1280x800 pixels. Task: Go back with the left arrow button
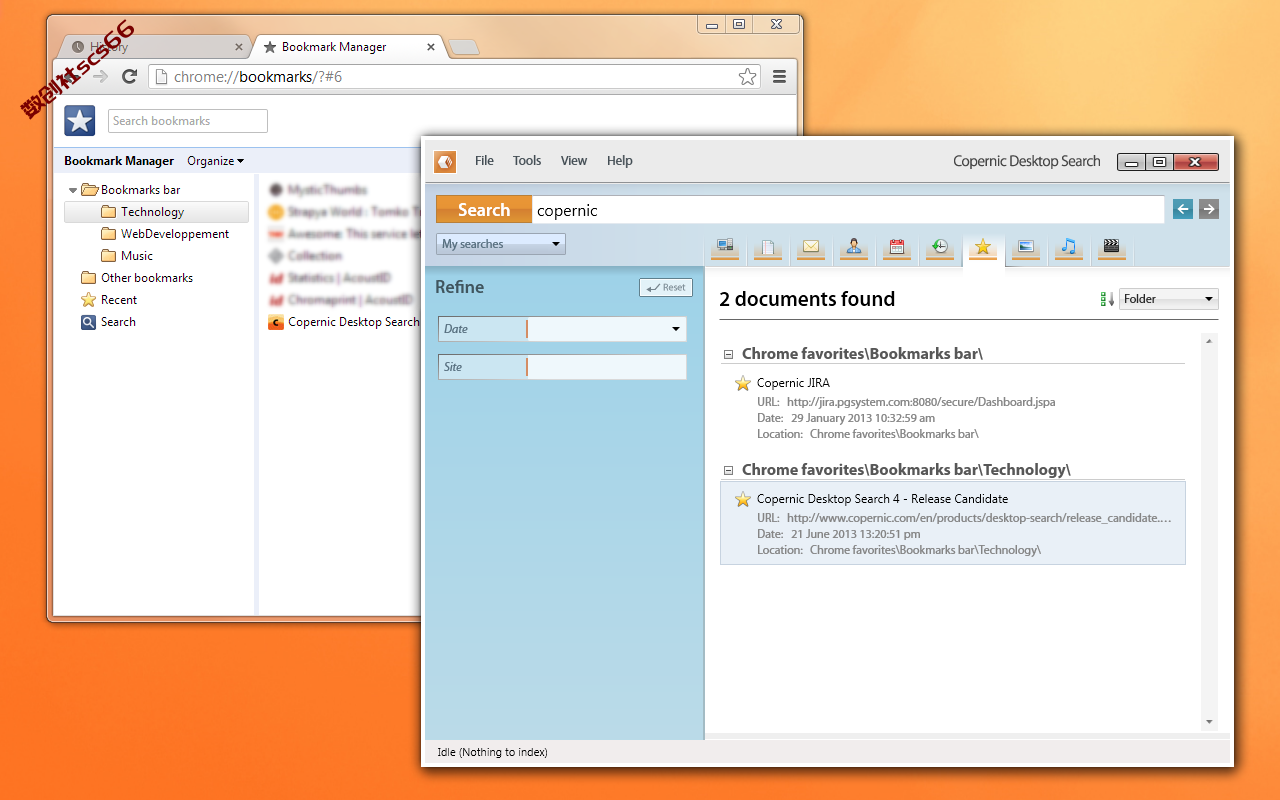1183,209
